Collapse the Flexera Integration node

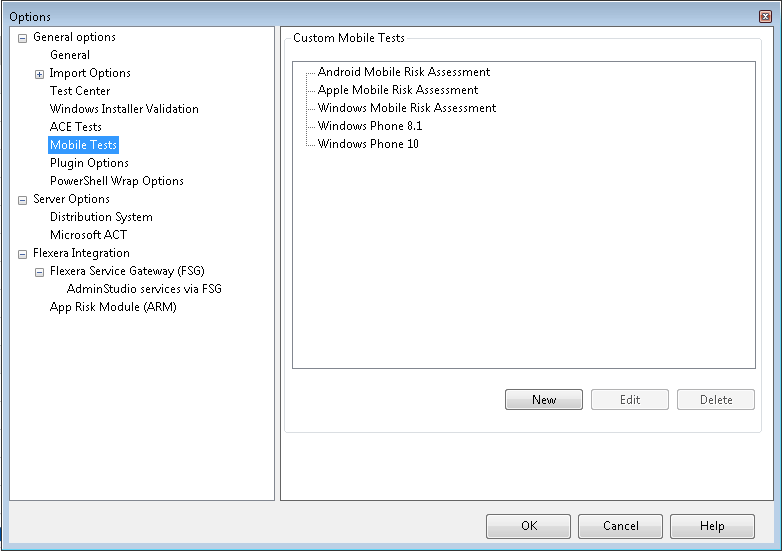point(23,254)
